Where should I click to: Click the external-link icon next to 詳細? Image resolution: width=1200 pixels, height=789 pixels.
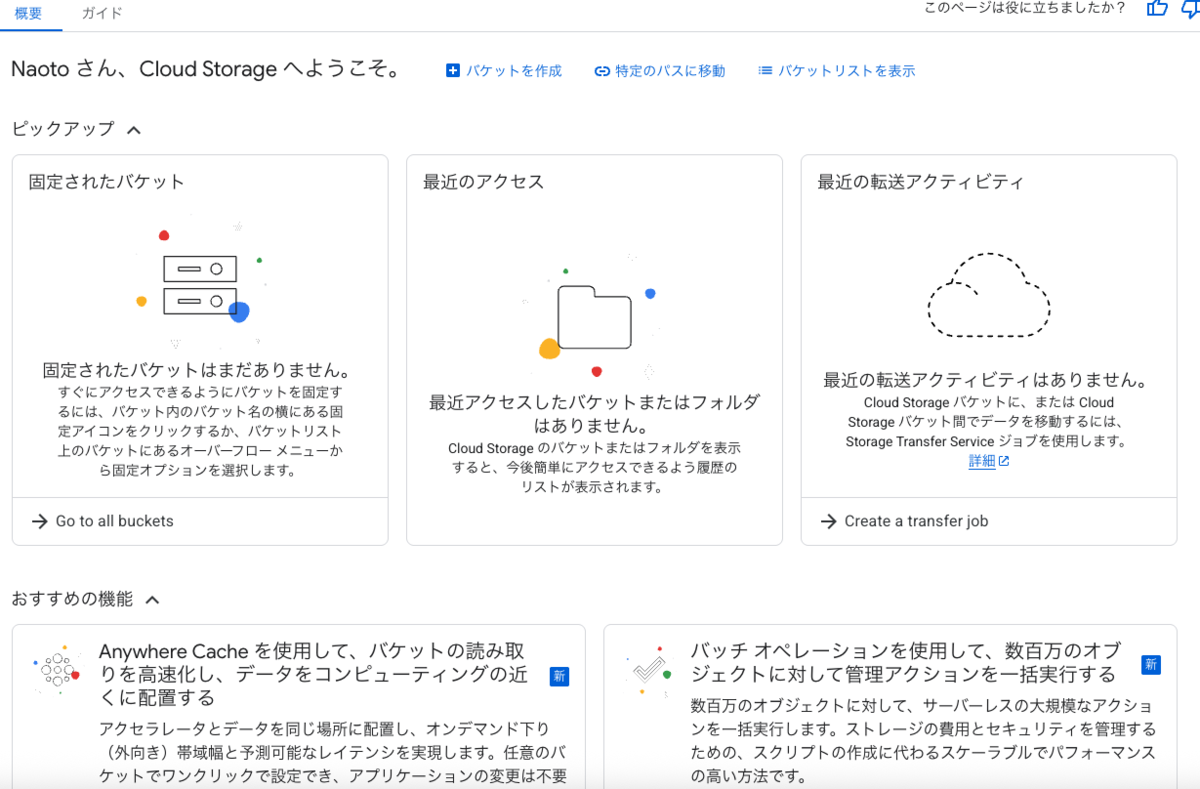pos(1004,461)
